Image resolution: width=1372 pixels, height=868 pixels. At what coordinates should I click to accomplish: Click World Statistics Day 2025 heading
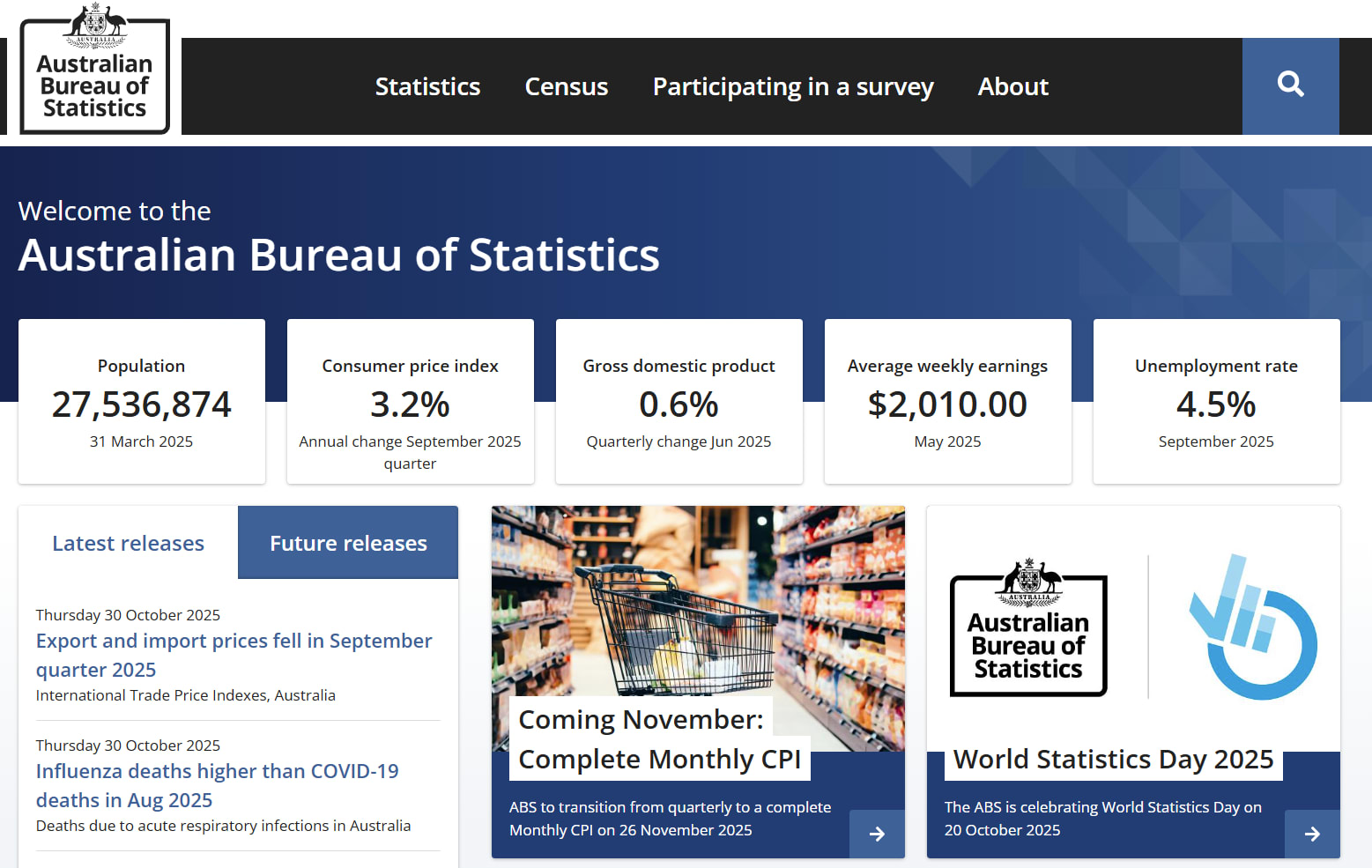[x=1114, y=759]
